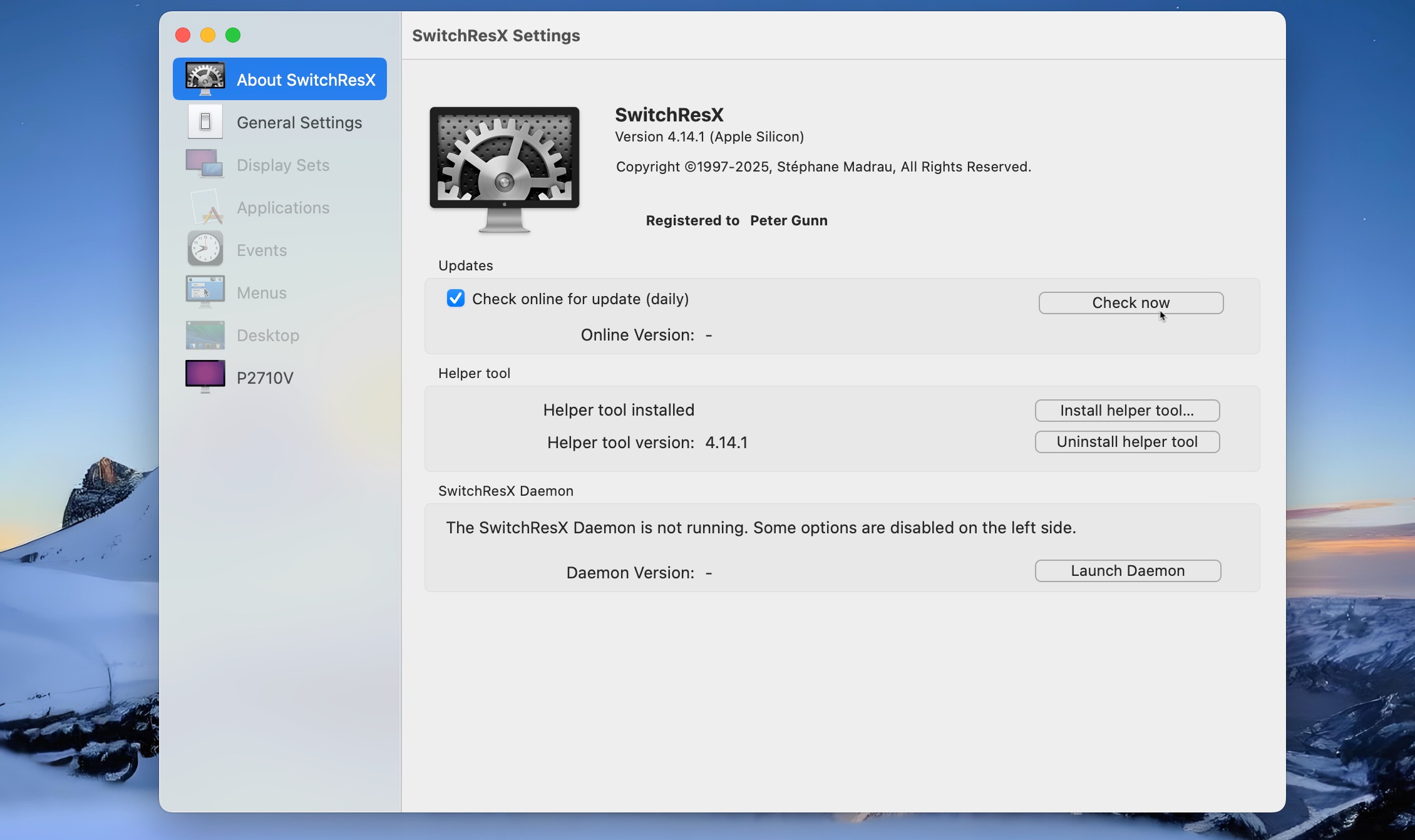
Task: Click the SwitchResX Settings title
Action: pyautogui.click(x=496, y=36)
